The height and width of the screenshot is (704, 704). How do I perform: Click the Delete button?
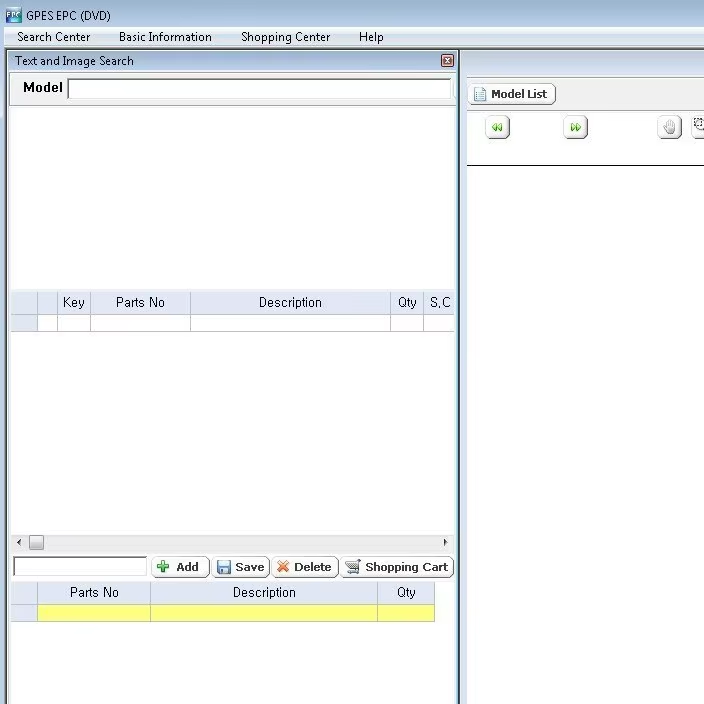coord(305,567)
